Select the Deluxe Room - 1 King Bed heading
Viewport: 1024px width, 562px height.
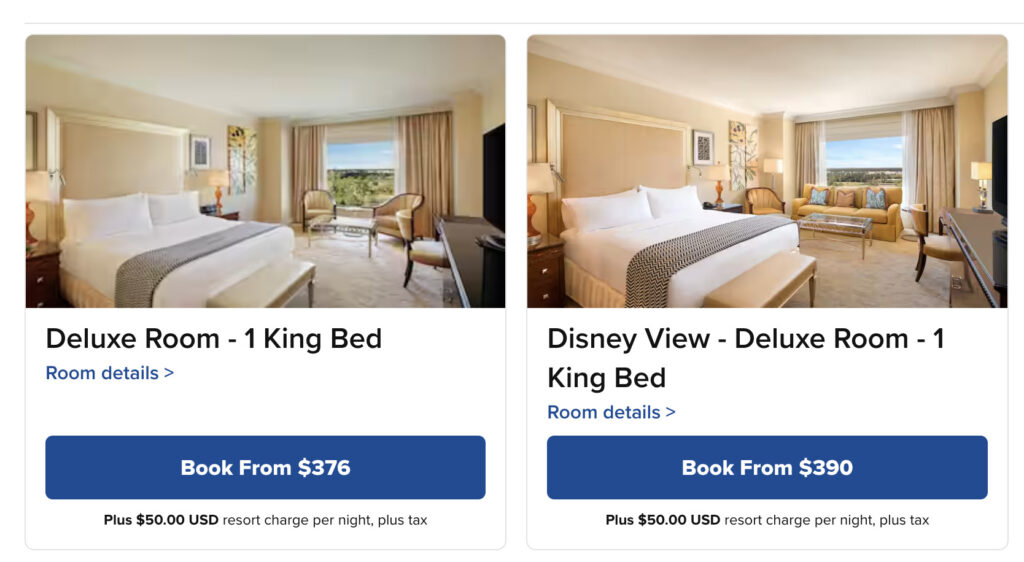[214, 339]
